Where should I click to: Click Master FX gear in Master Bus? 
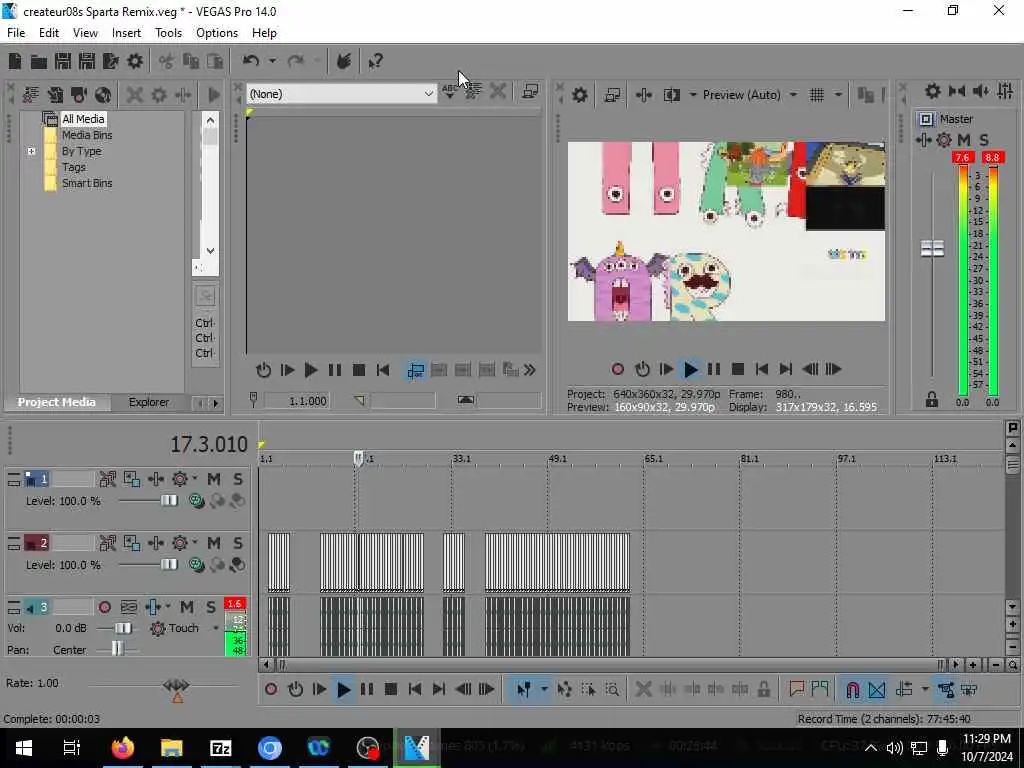[944, 140]
